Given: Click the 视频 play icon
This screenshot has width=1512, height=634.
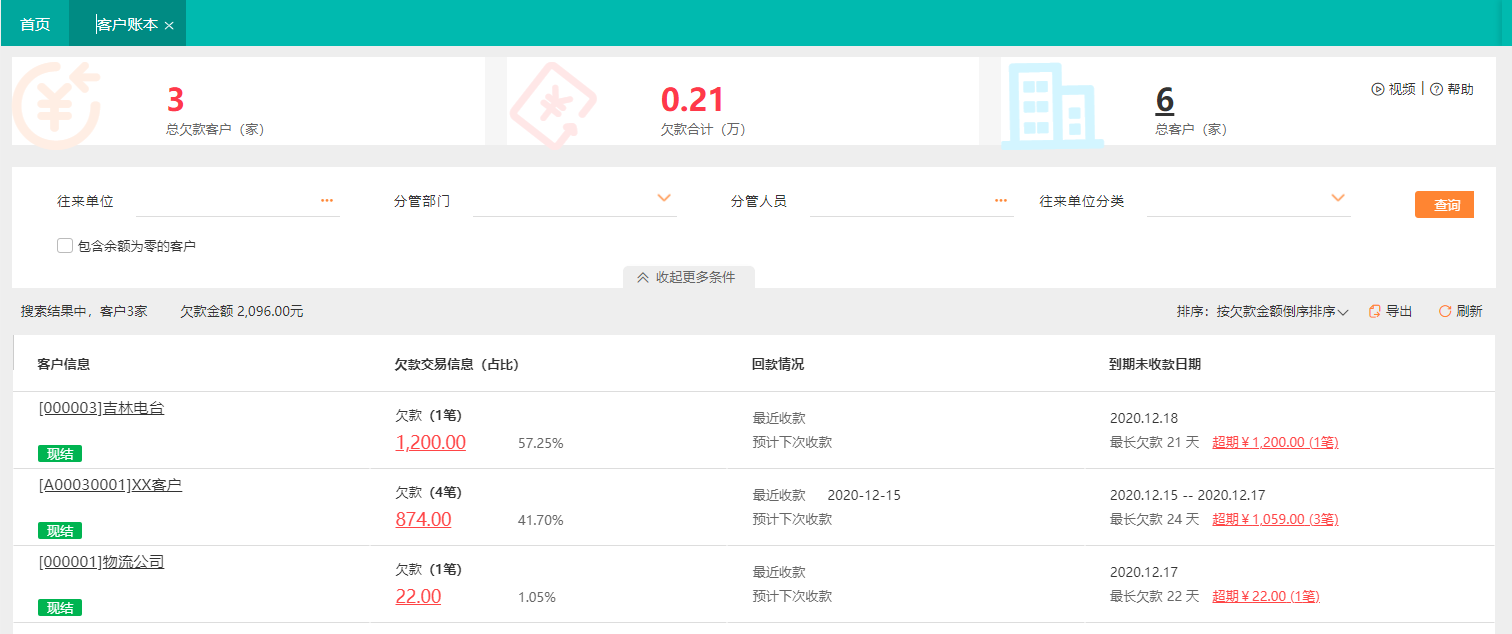Looking at the screenshot, I should pyautogui.click(x=1377, y=89).
